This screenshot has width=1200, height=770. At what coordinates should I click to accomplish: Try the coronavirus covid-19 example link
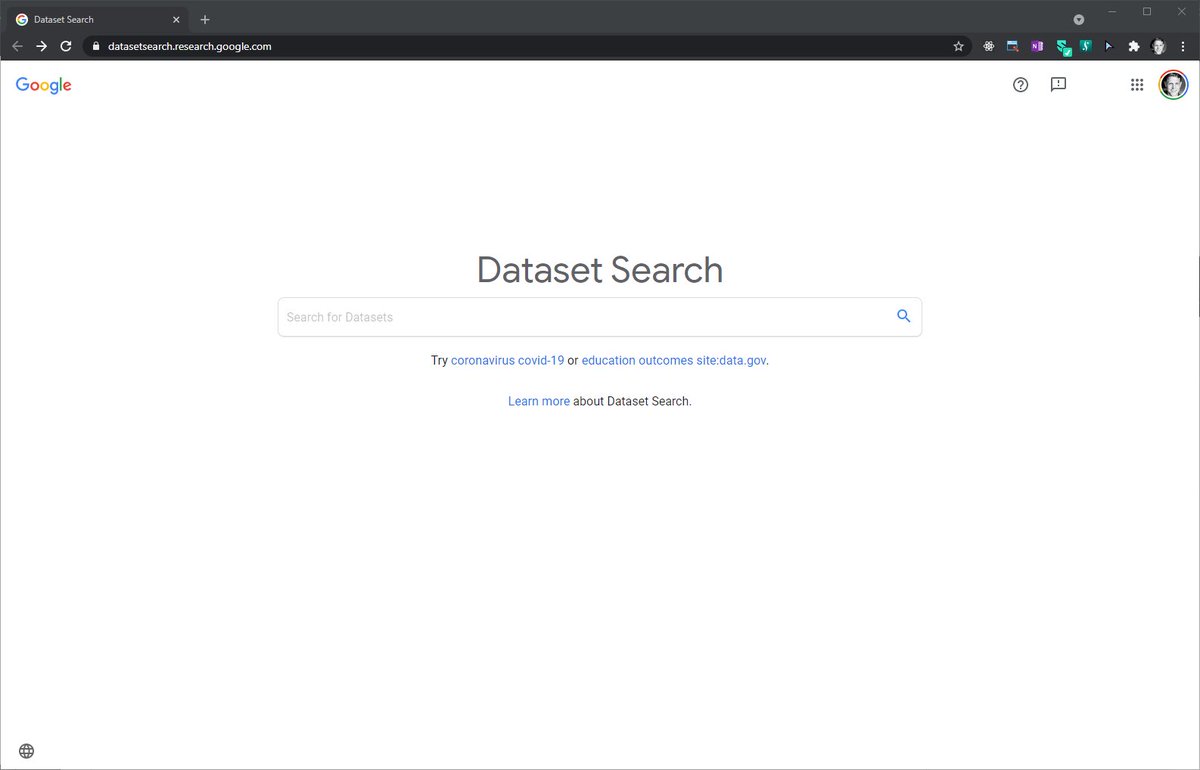click(507, 360)
